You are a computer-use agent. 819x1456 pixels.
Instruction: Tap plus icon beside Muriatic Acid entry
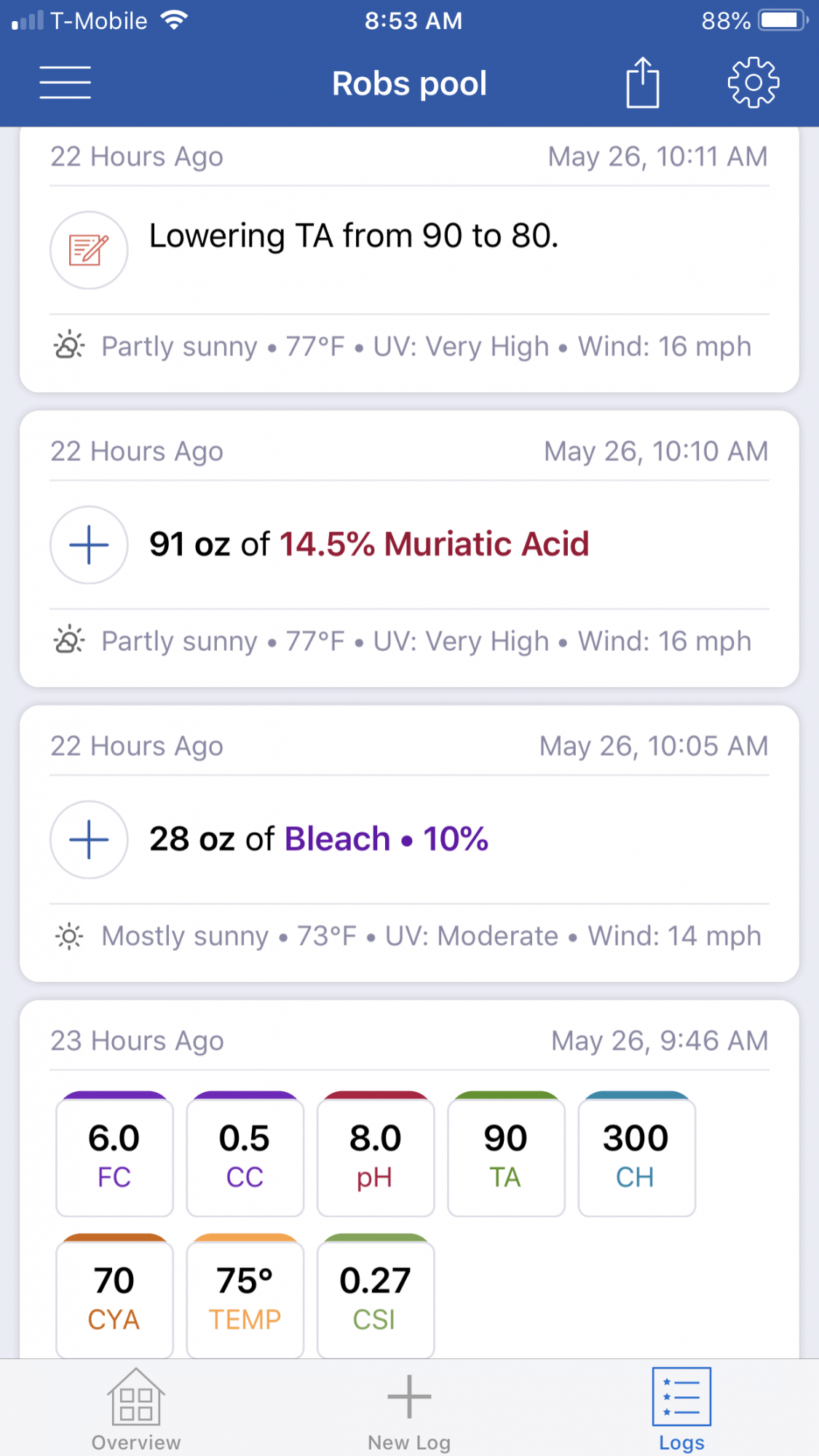[x=89, y=545]
